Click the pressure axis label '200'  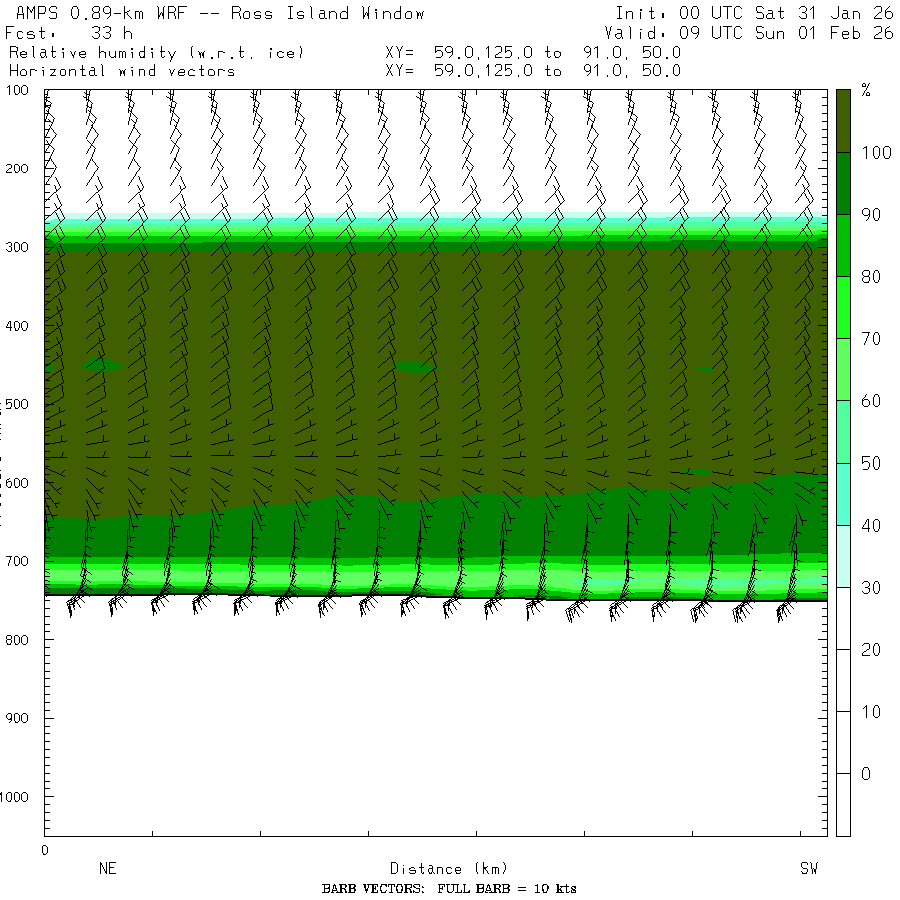point(17,169)
